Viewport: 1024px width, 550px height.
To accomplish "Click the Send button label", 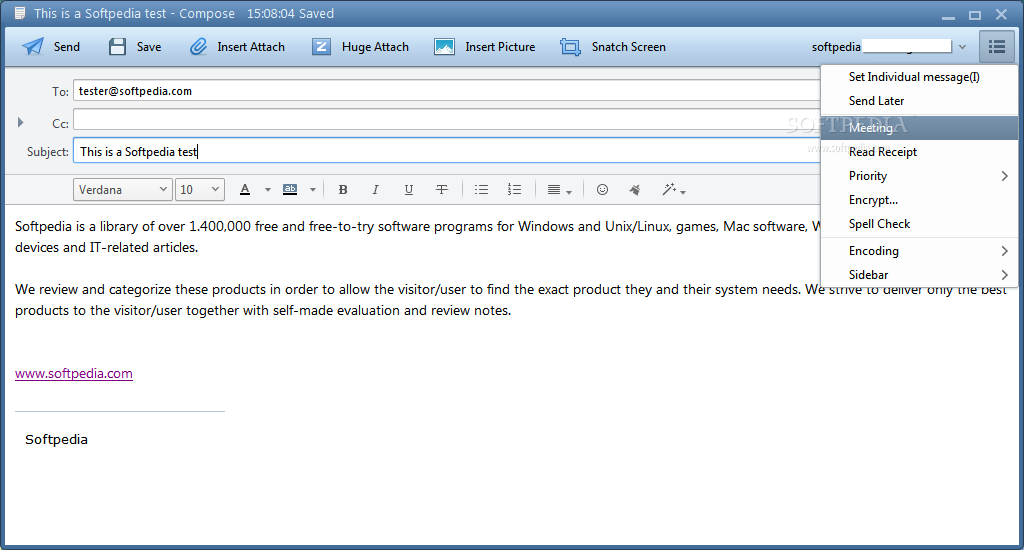I will click(67, 47).
